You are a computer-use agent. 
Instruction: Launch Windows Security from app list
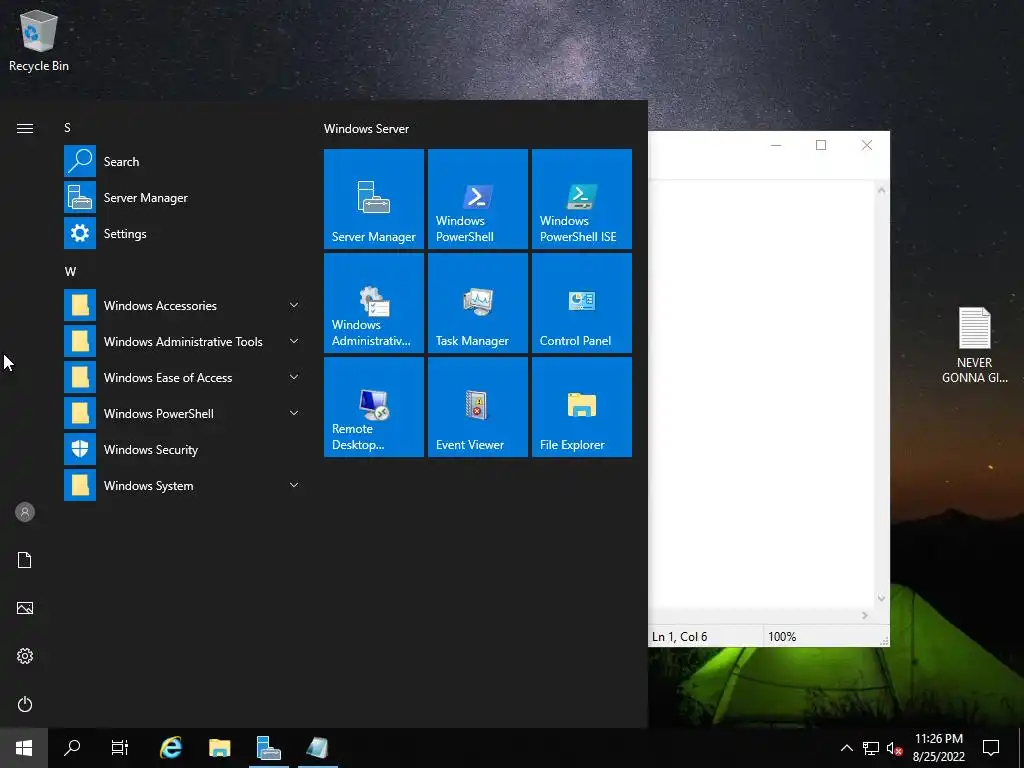pos(182,449)
